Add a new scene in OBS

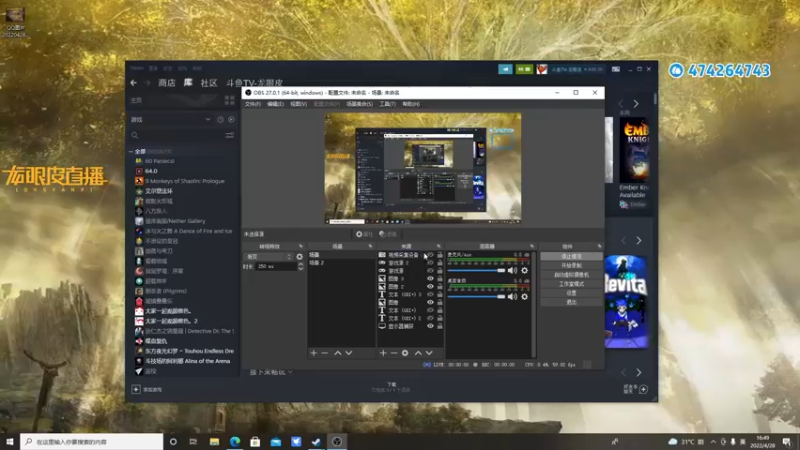pos(314,353)
